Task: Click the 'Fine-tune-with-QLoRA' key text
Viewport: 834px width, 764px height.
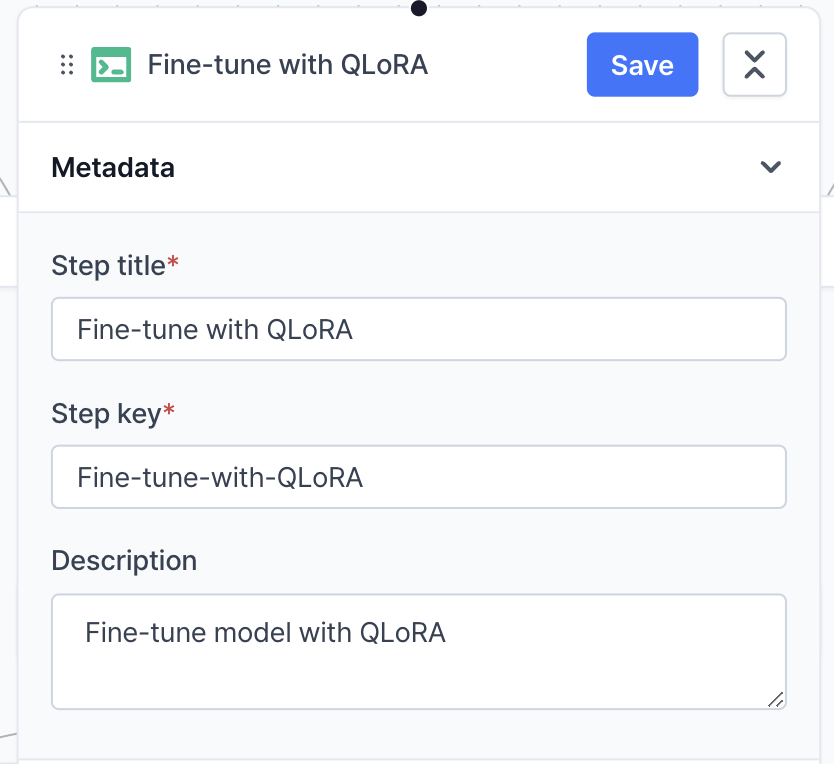Action: click(x=220, y=477)
